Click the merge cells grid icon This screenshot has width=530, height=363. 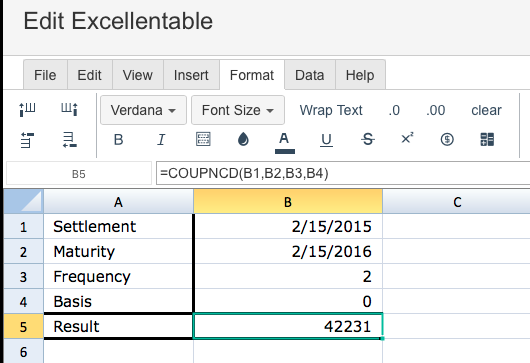pos(487,139)
